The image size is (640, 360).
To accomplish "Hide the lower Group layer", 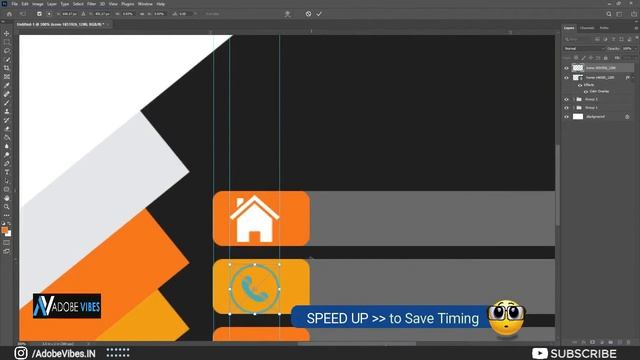I will pos(566,108).
